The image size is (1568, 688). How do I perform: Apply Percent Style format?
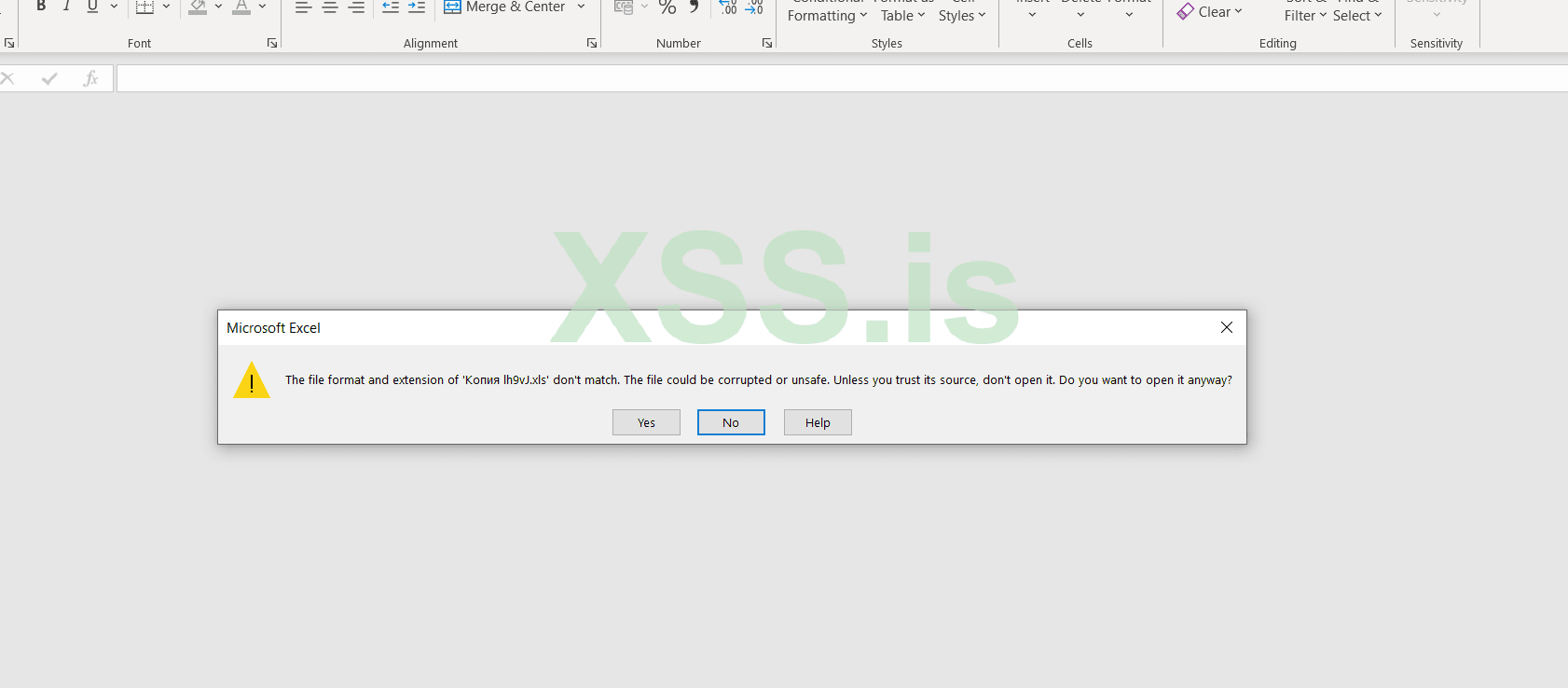667,7
